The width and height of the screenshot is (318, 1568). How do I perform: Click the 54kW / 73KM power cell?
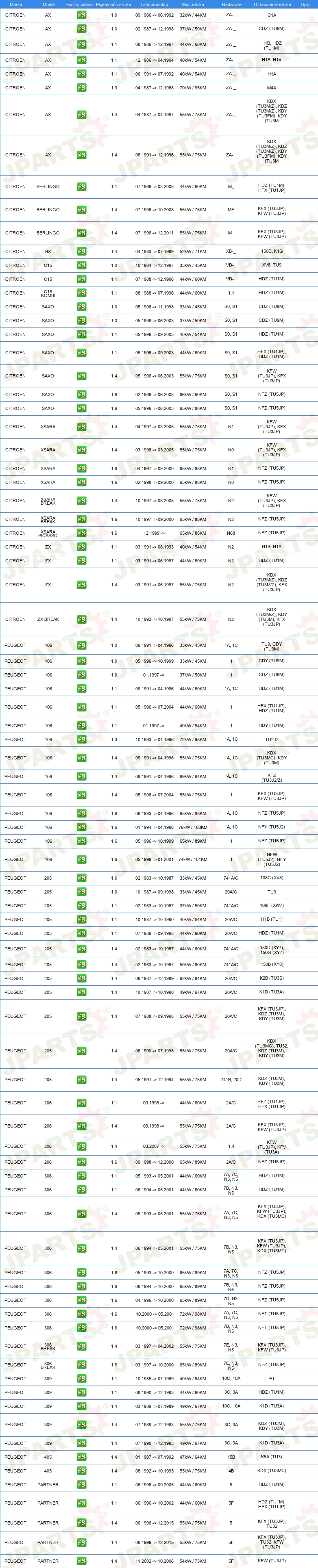click(x=193, y=1561)
